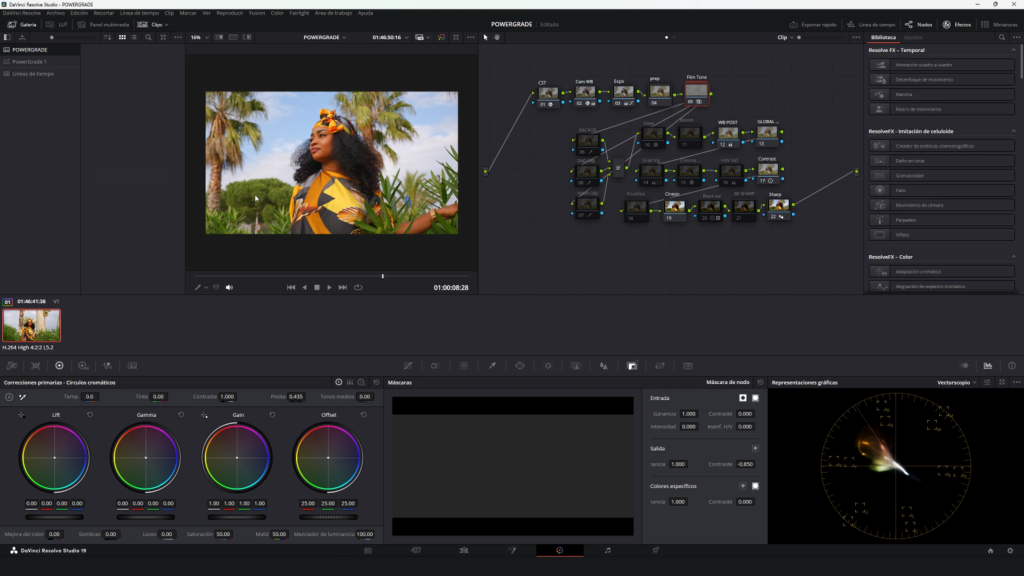Select the hand pan tool
Viewport: 1024px width, 576px height.
497,37
